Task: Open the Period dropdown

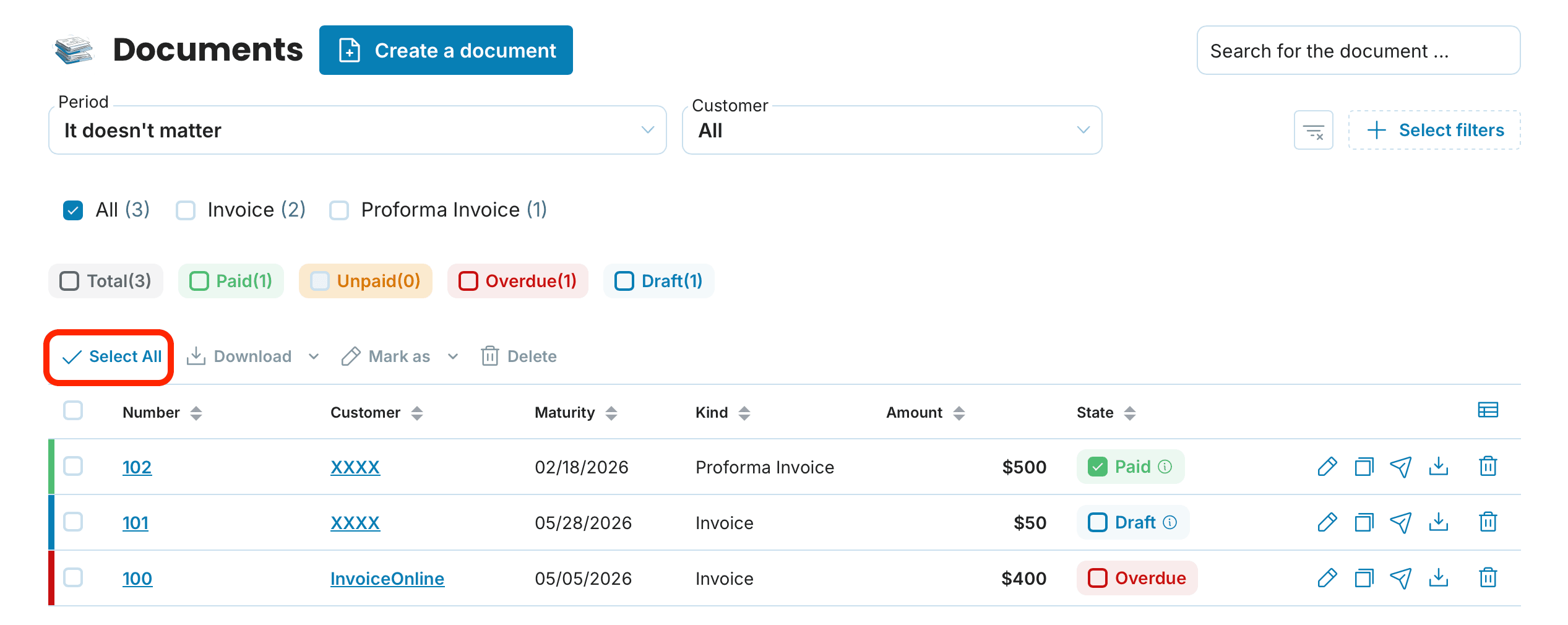Action: (x=357, y=130)
